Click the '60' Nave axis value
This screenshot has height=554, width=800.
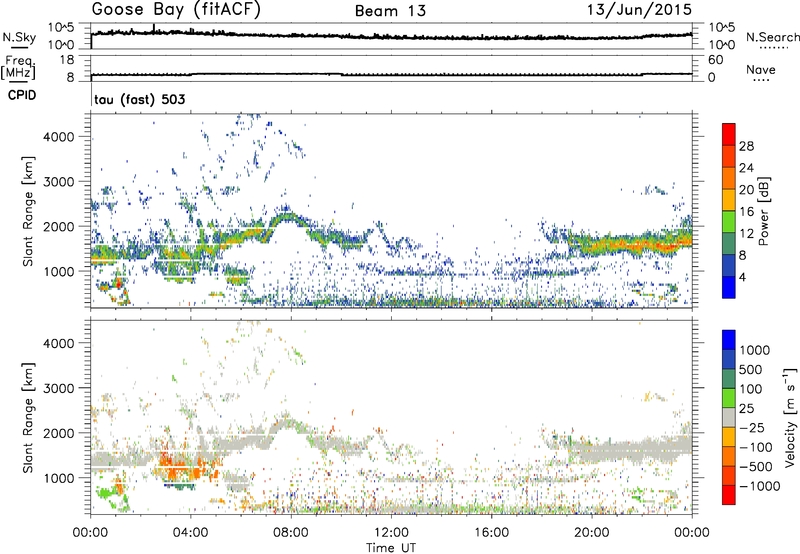[x=715, y=60]
